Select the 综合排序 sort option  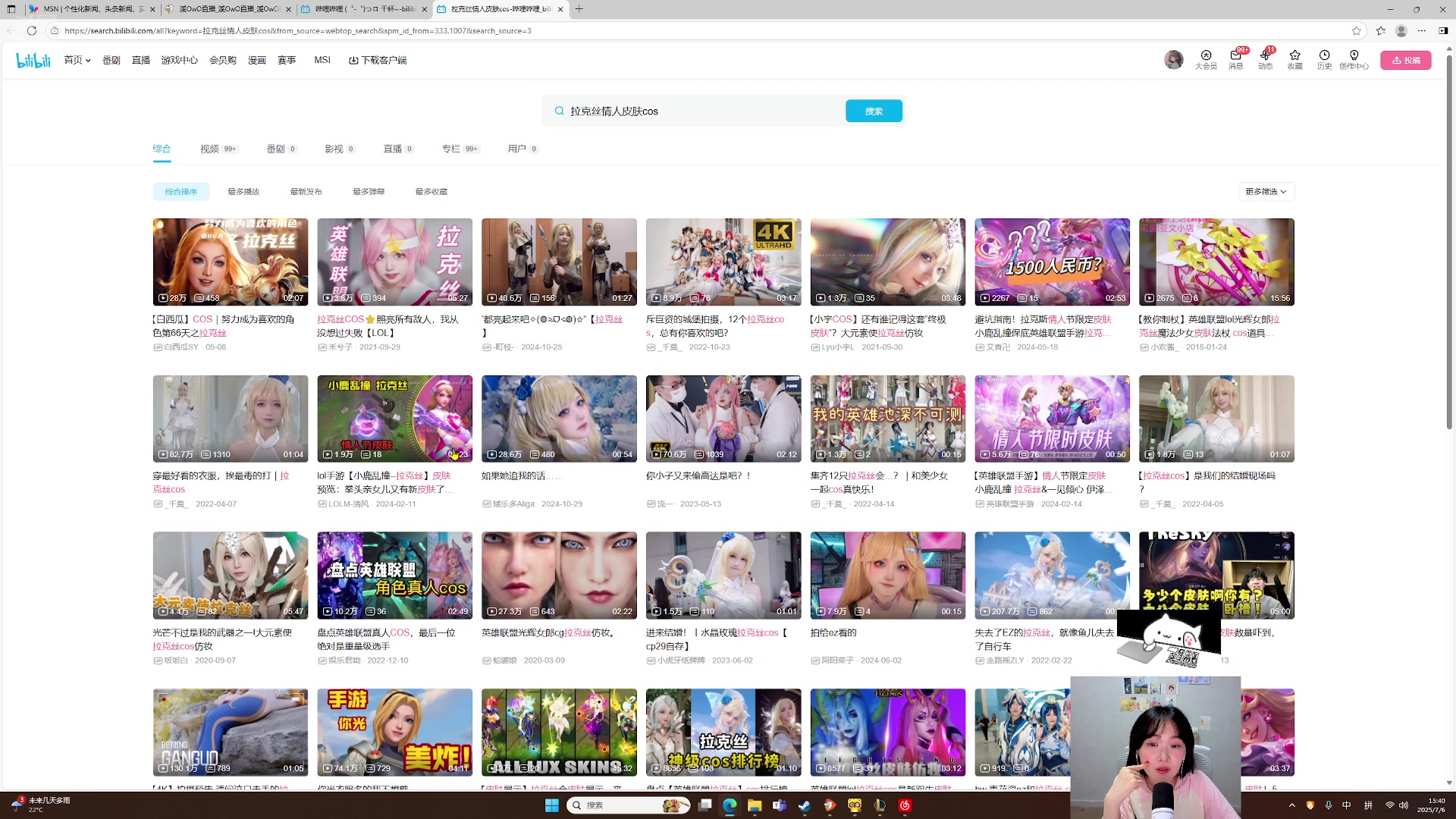pyautogui.click(x=181, y=192)
